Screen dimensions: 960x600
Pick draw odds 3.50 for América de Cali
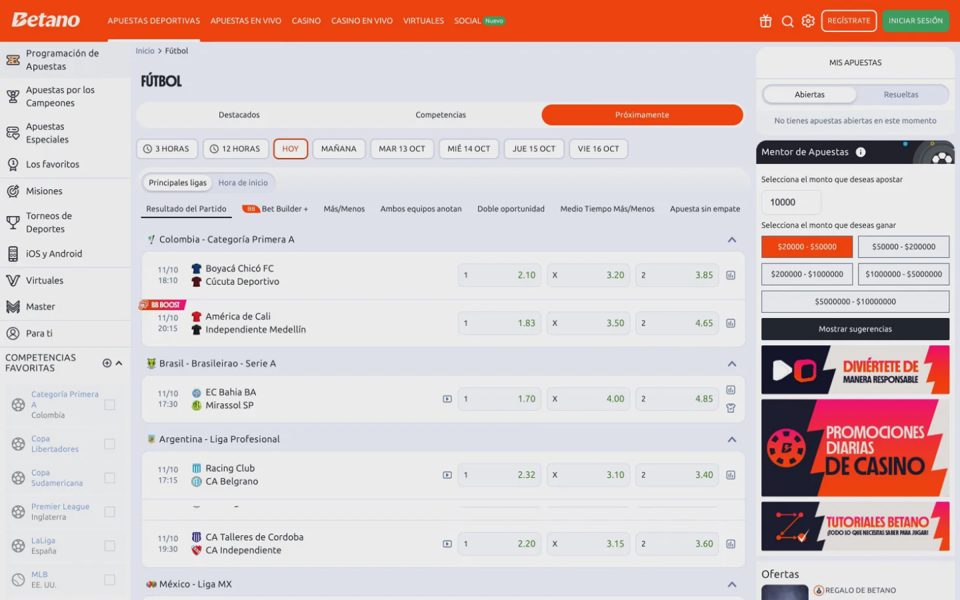(588, 323)
